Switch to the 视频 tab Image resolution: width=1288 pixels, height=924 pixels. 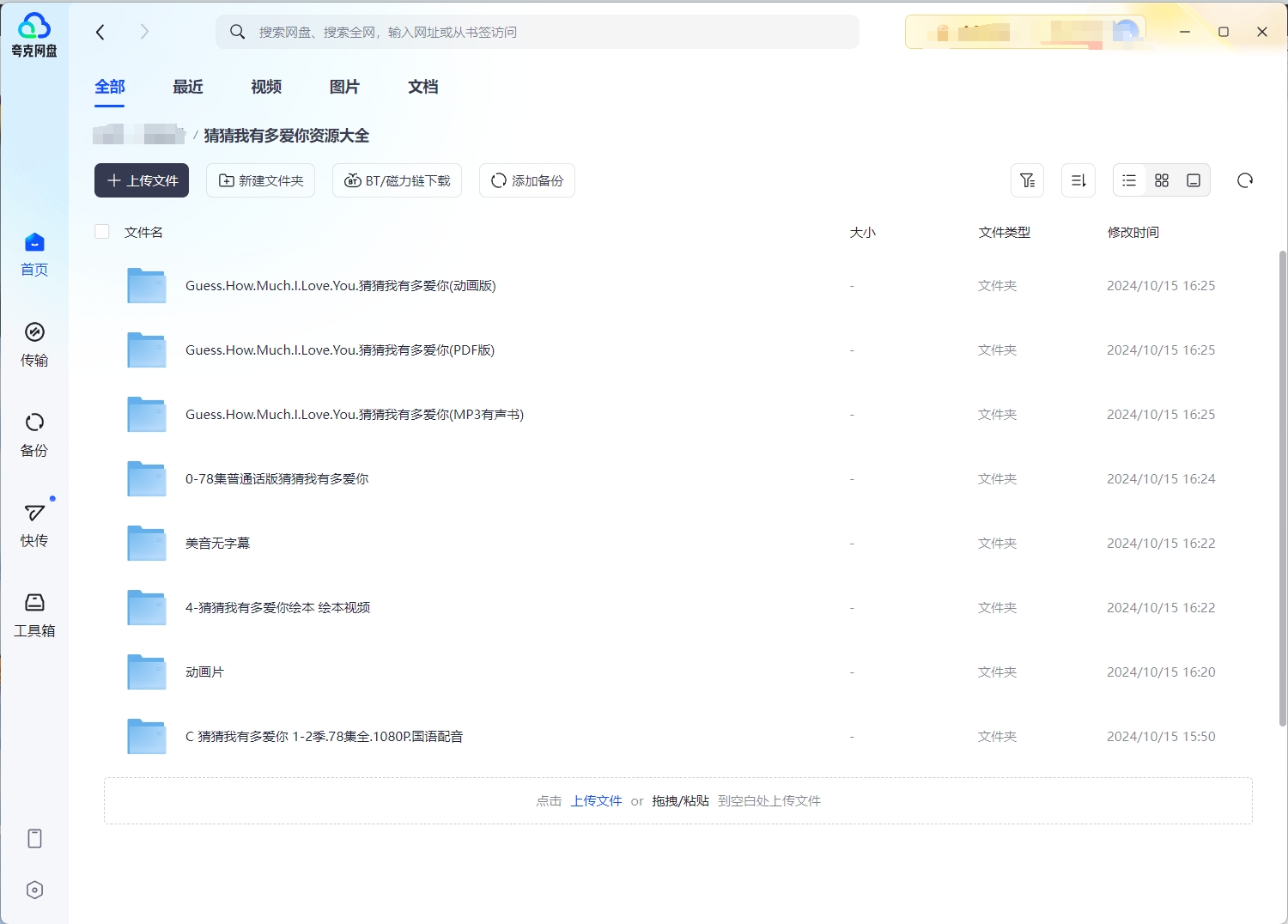266,87
